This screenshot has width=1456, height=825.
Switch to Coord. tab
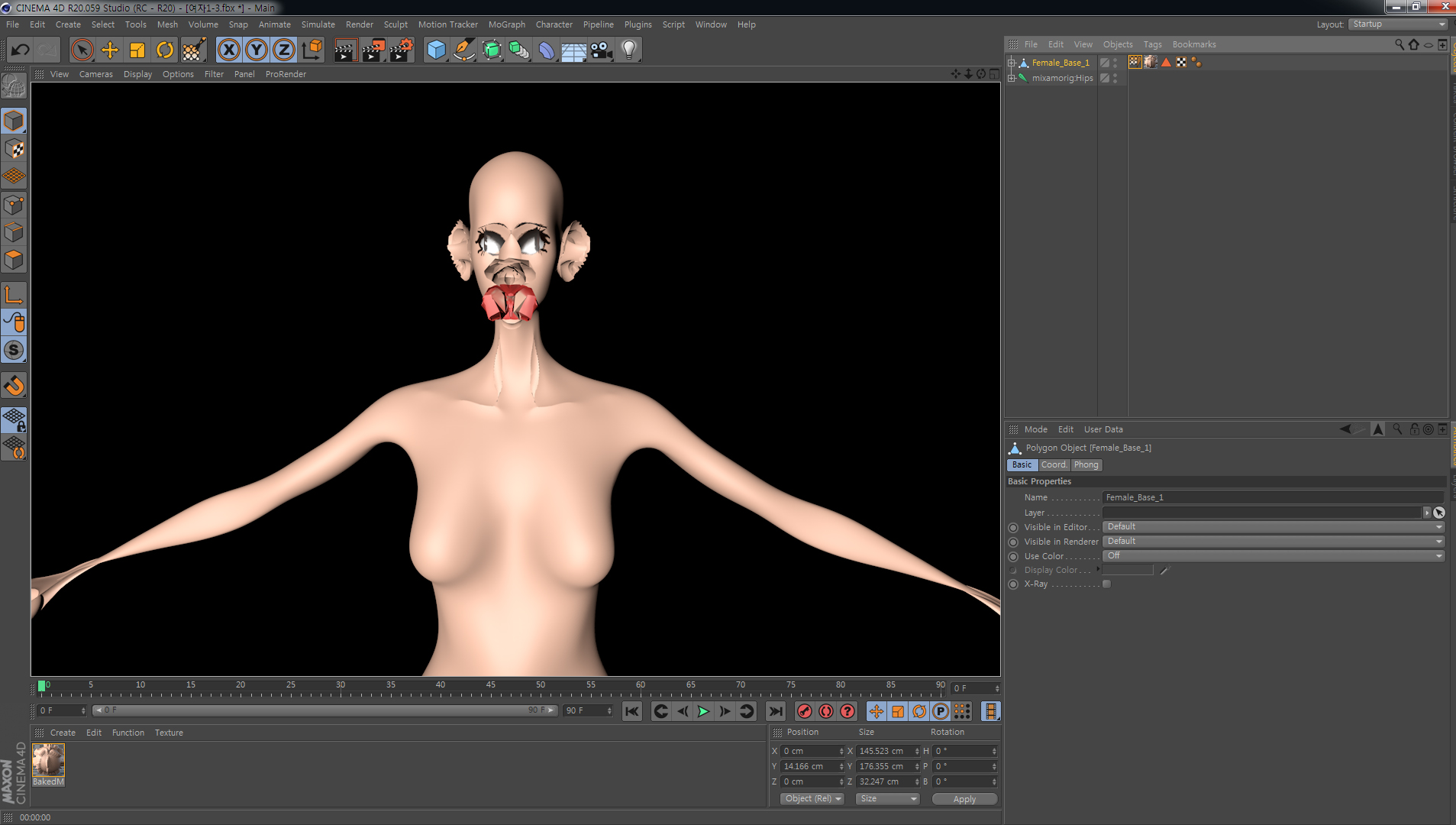(1054, 464)
